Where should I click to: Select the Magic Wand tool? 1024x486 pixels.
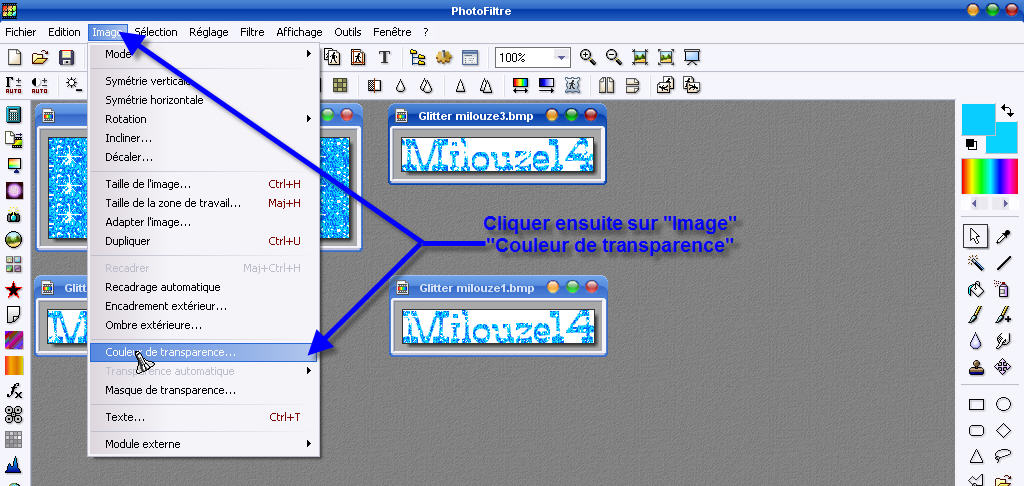coord(976,263)
